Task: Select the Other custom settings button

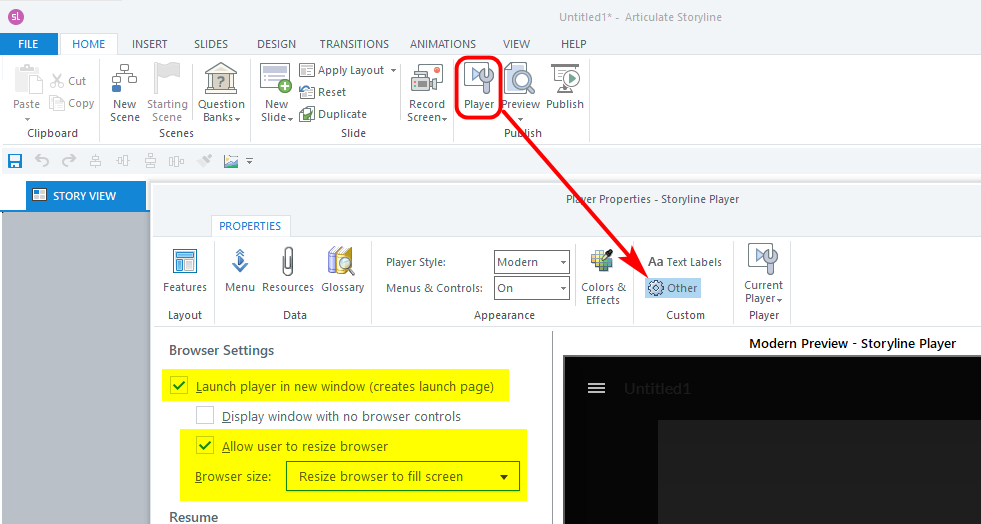Action: pos(673,288)
